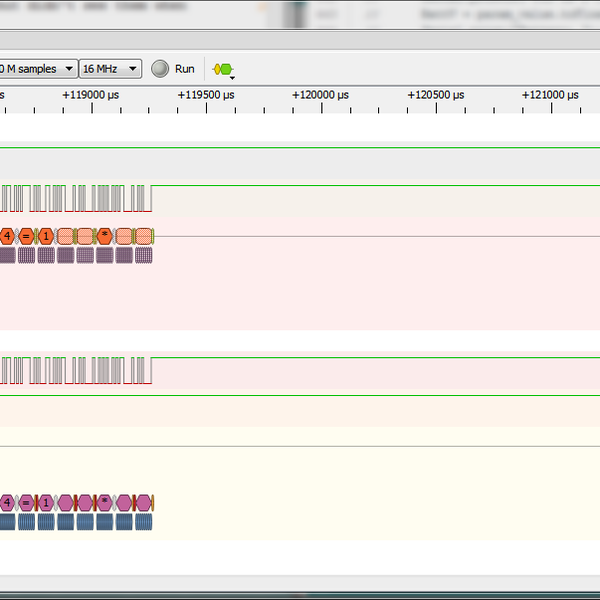Select orange decoded '*' annotation
Viewport: 600px width, 600px height.
click(x=104, y=237)
